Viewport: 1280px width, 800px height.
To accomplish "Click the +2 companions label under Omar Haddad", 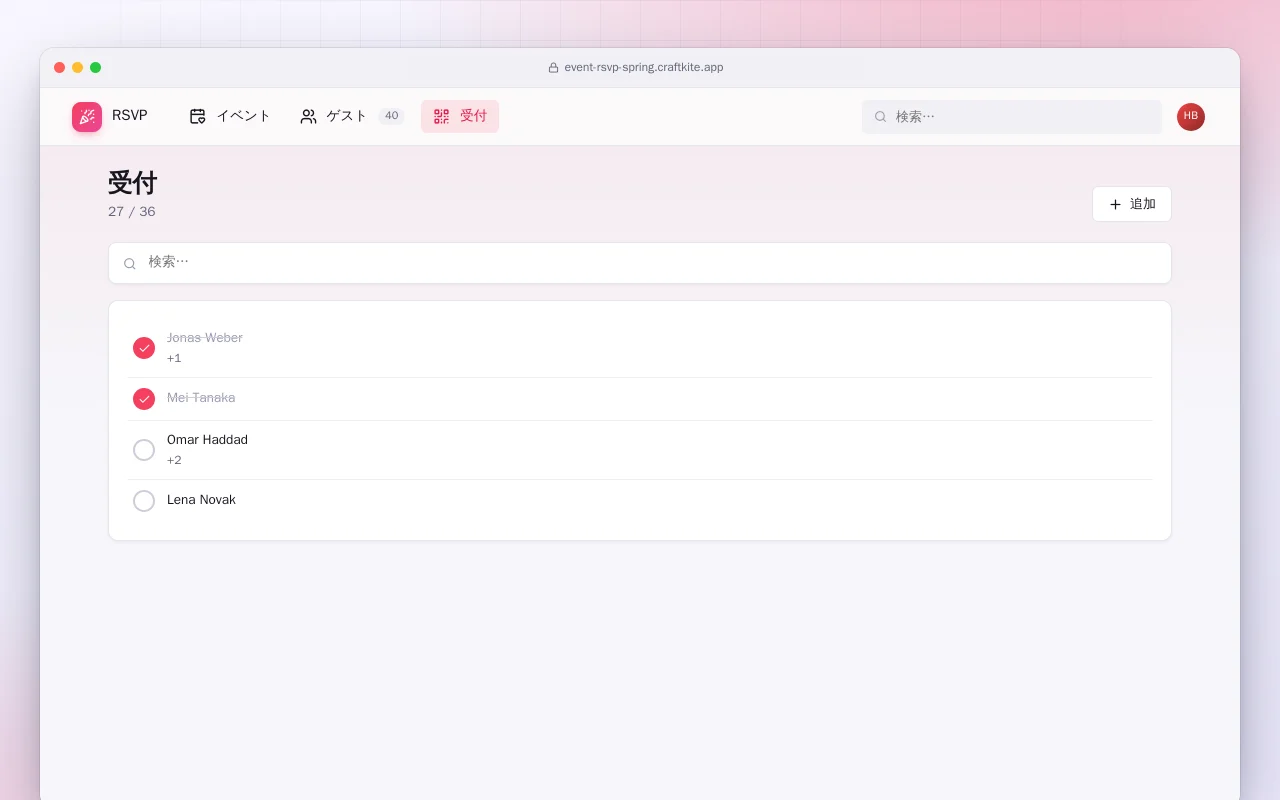I will [x=174, y=460].
